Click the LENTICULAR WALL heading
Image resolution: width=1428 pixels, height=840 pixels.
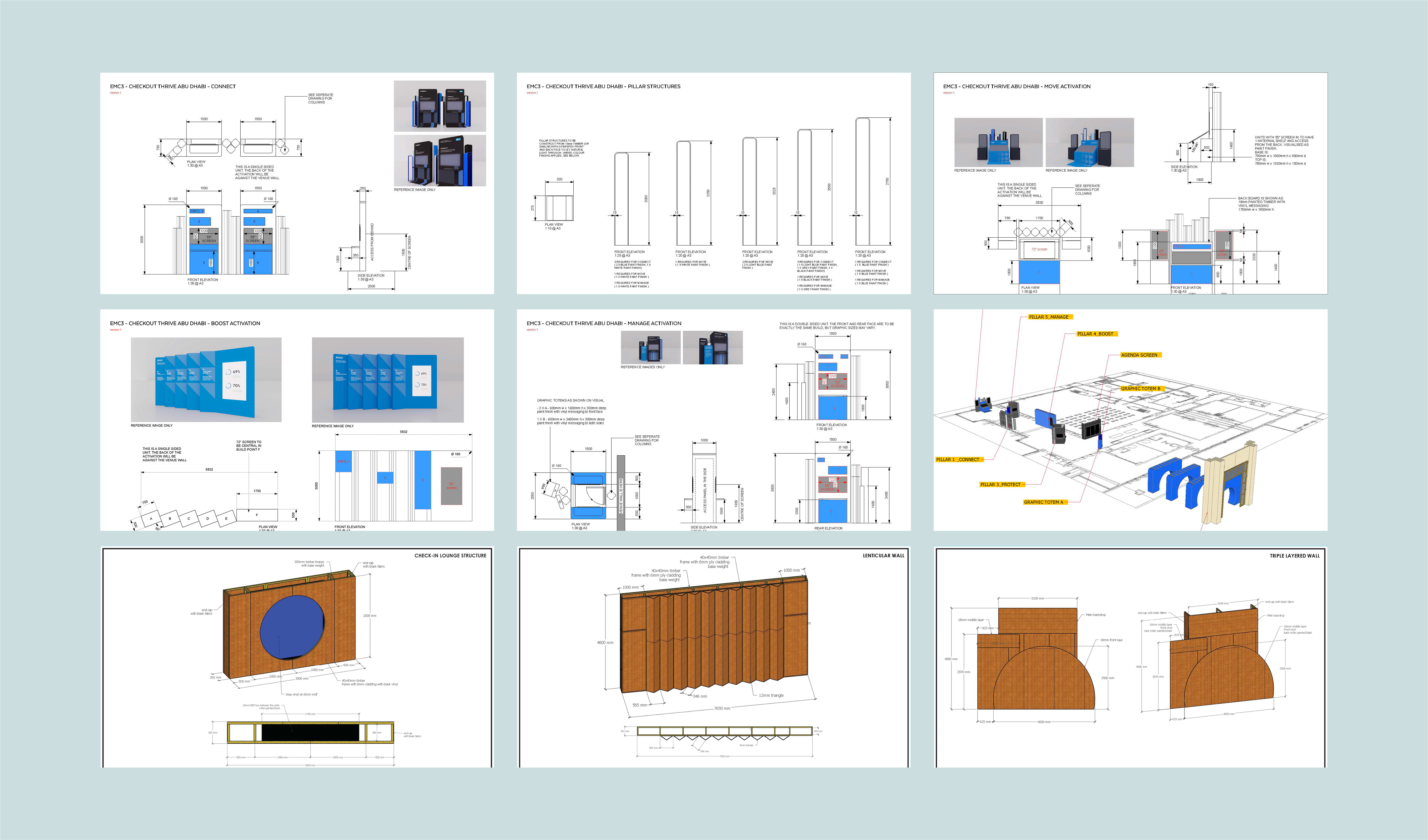[x=884, y=556]
